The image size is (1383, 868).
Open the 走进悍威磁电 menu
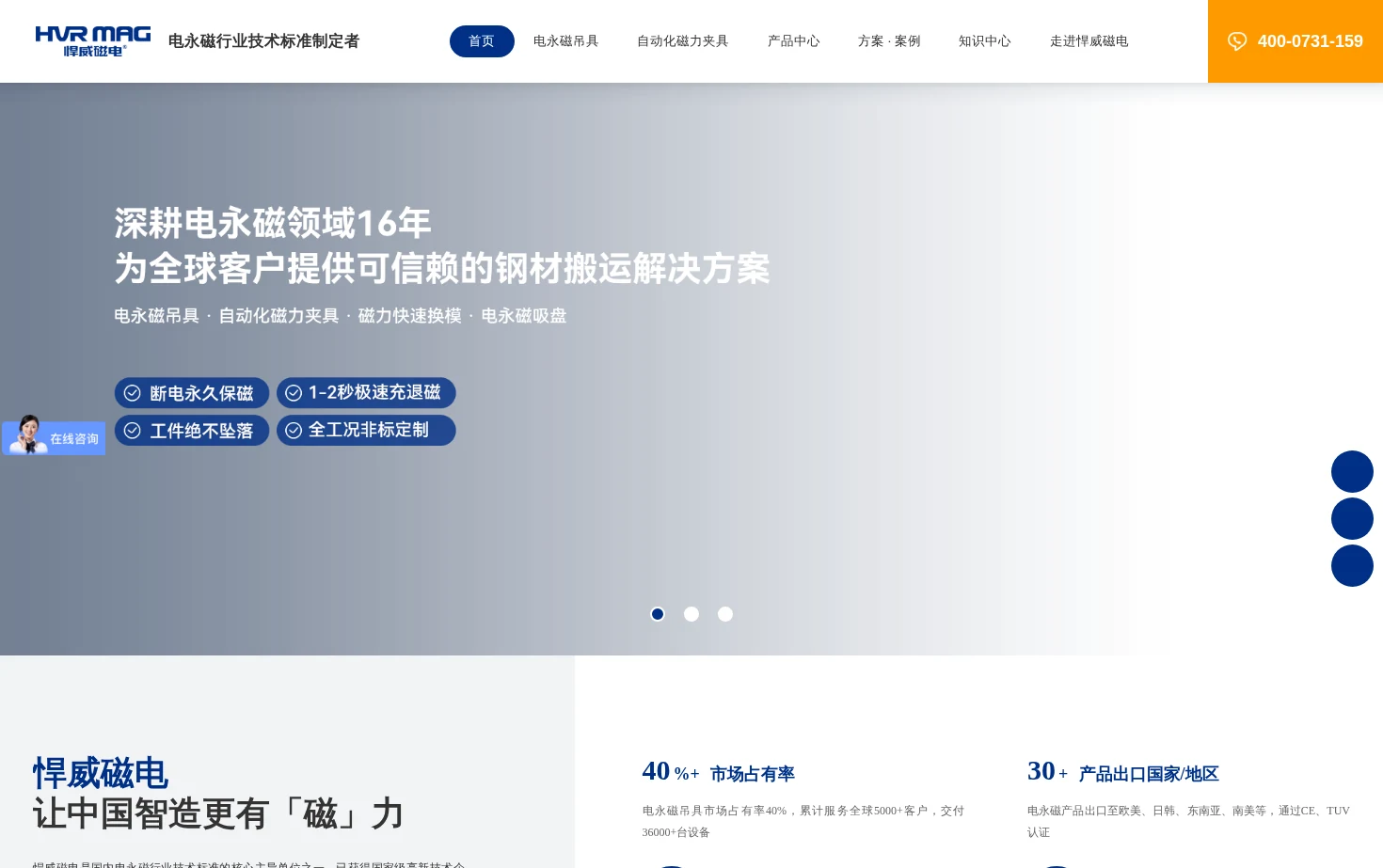(x=1089, y=41)
